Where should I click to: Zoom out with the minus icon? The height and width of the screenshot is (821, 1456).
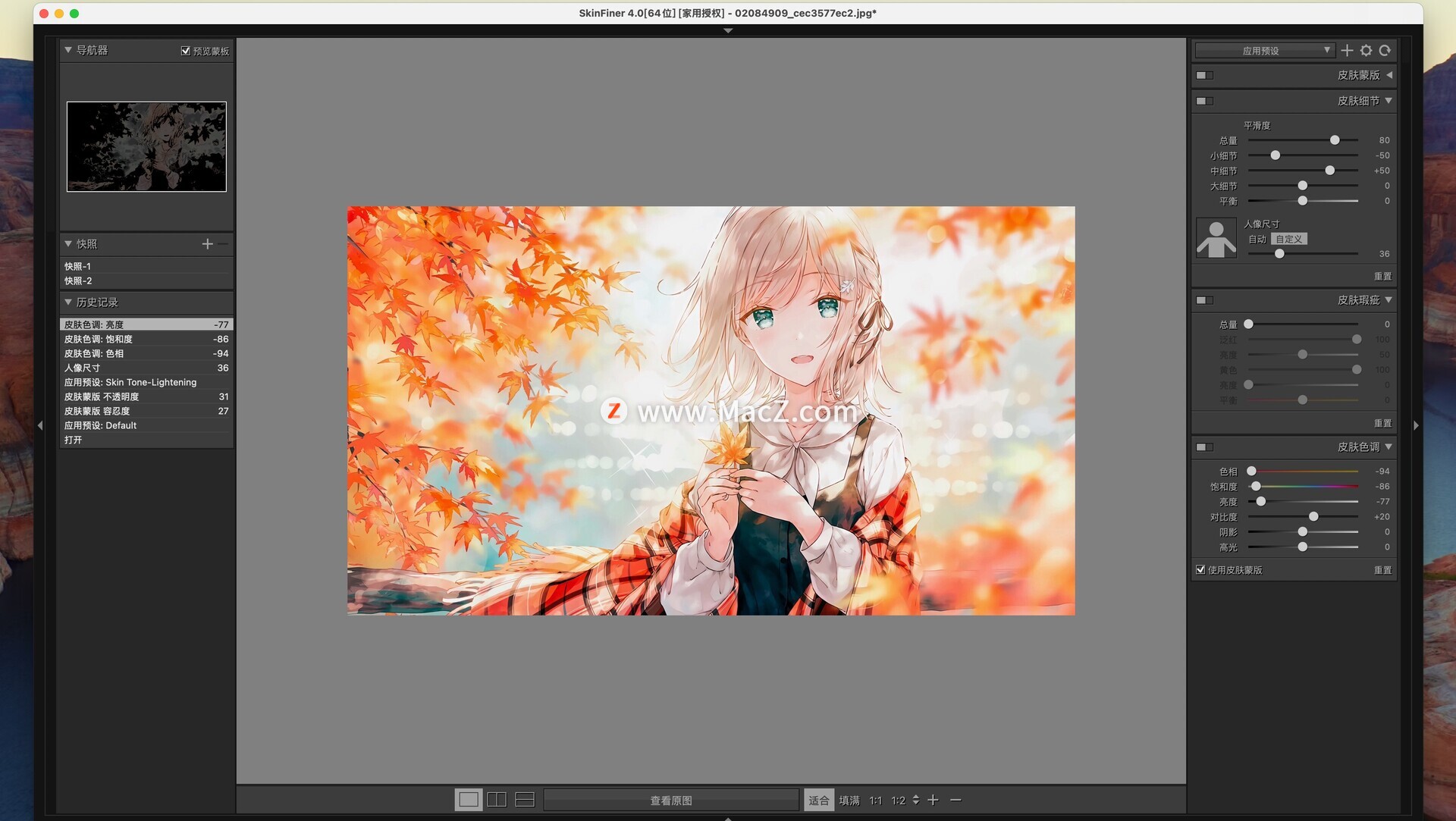pos(955,800)
